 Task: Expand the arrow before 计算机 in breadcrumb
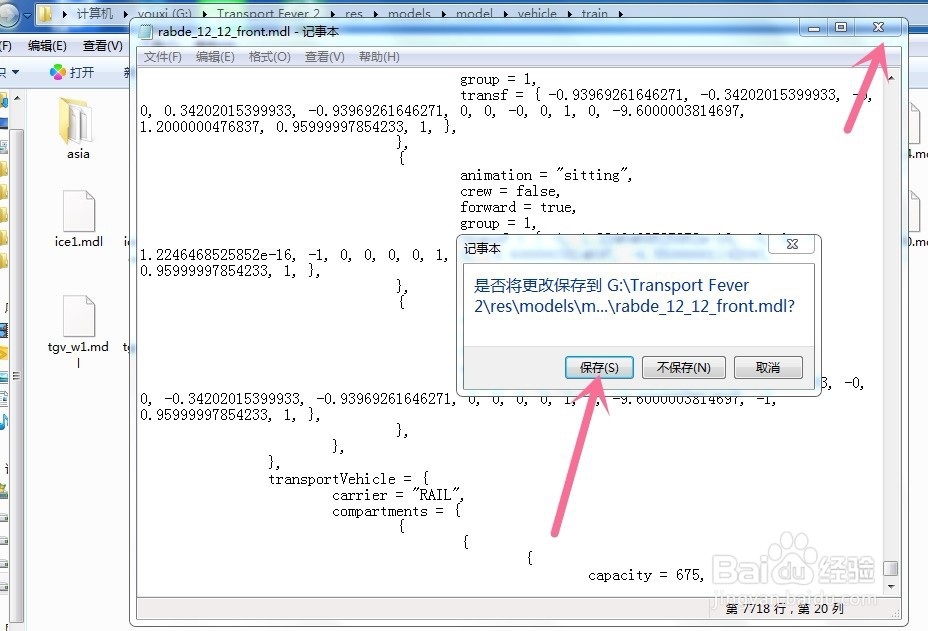(x=65, y=14)
